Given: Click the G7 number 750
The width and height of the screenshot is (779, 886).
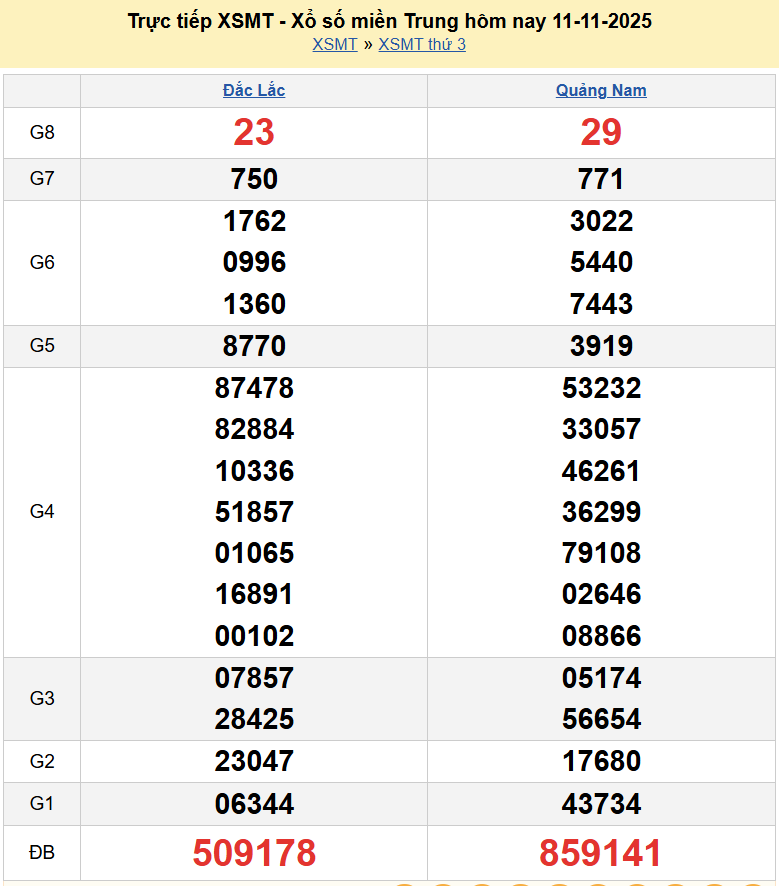Looking at the screenshot, I should pos(254,179).
